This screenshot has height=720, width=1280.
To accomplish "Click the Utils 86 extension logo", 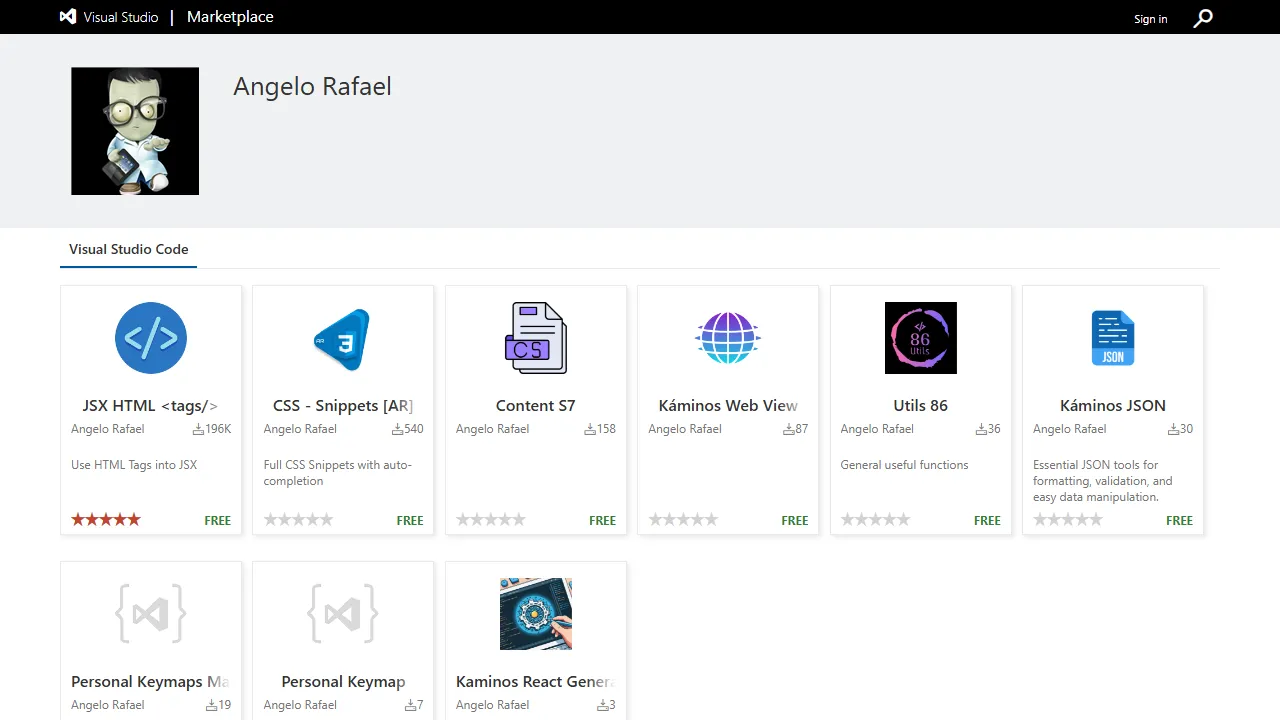I will (x=920, y=337).
